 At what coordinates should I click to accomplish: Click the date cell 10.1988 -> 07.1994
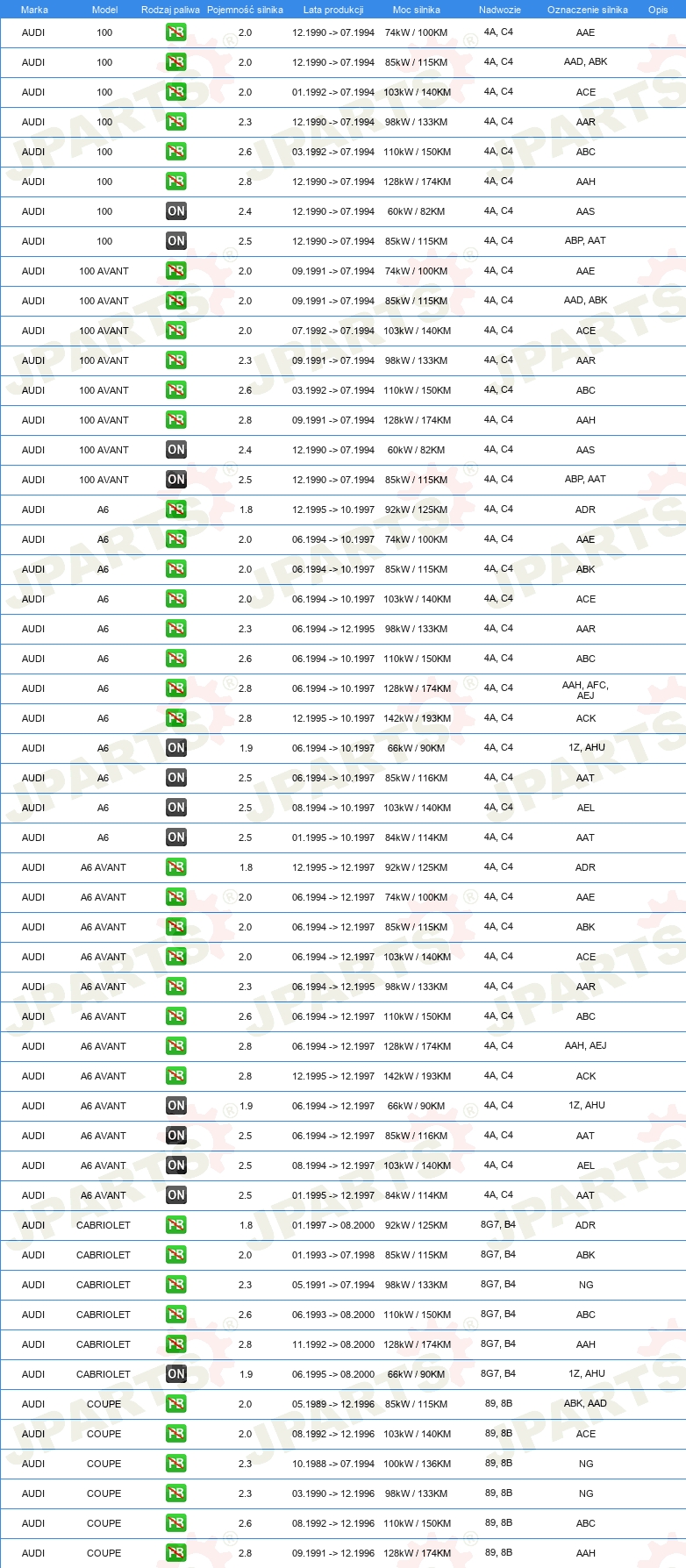(333, 1464)
